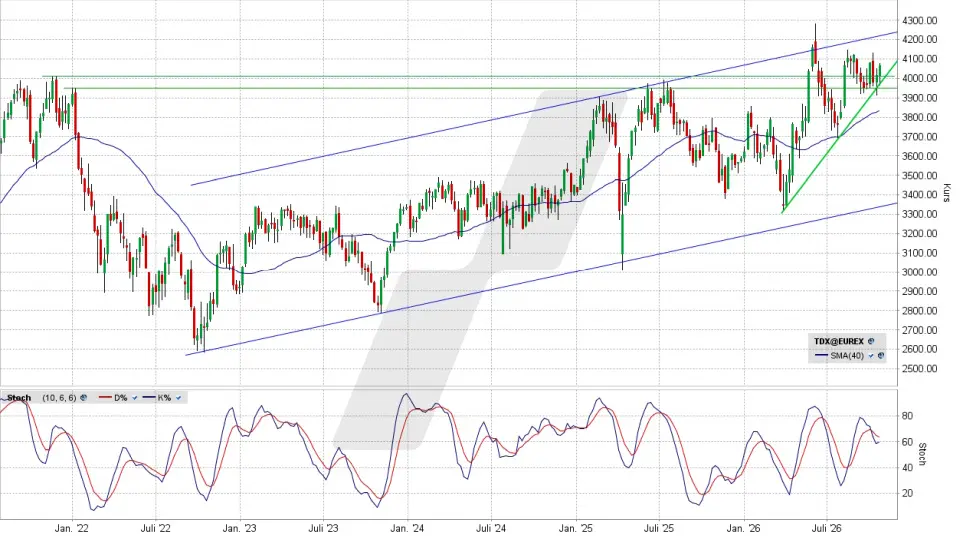Click the vertical Kurs axis title
Screen dimensions: 960x540
947,193
